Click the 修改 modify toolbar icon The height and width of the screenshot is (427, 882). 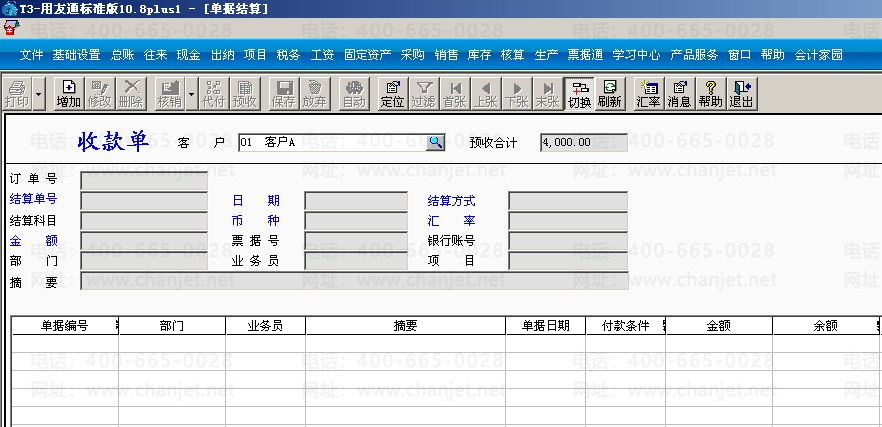click(x=100, y=93)
